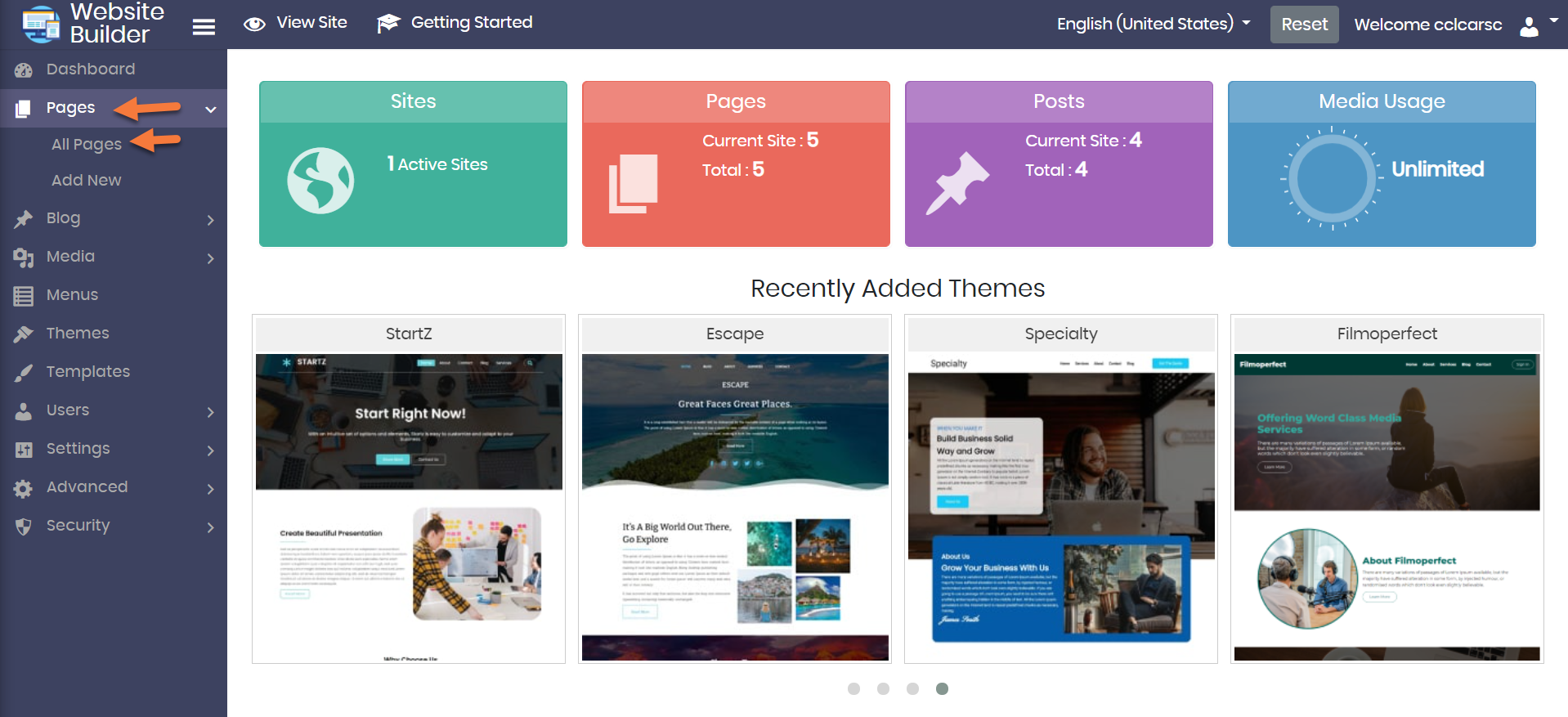Click the copy-pages icon in Pages card
Image resolution: width=1568 pixels, height=717 pixels.
tap(633, 183)
